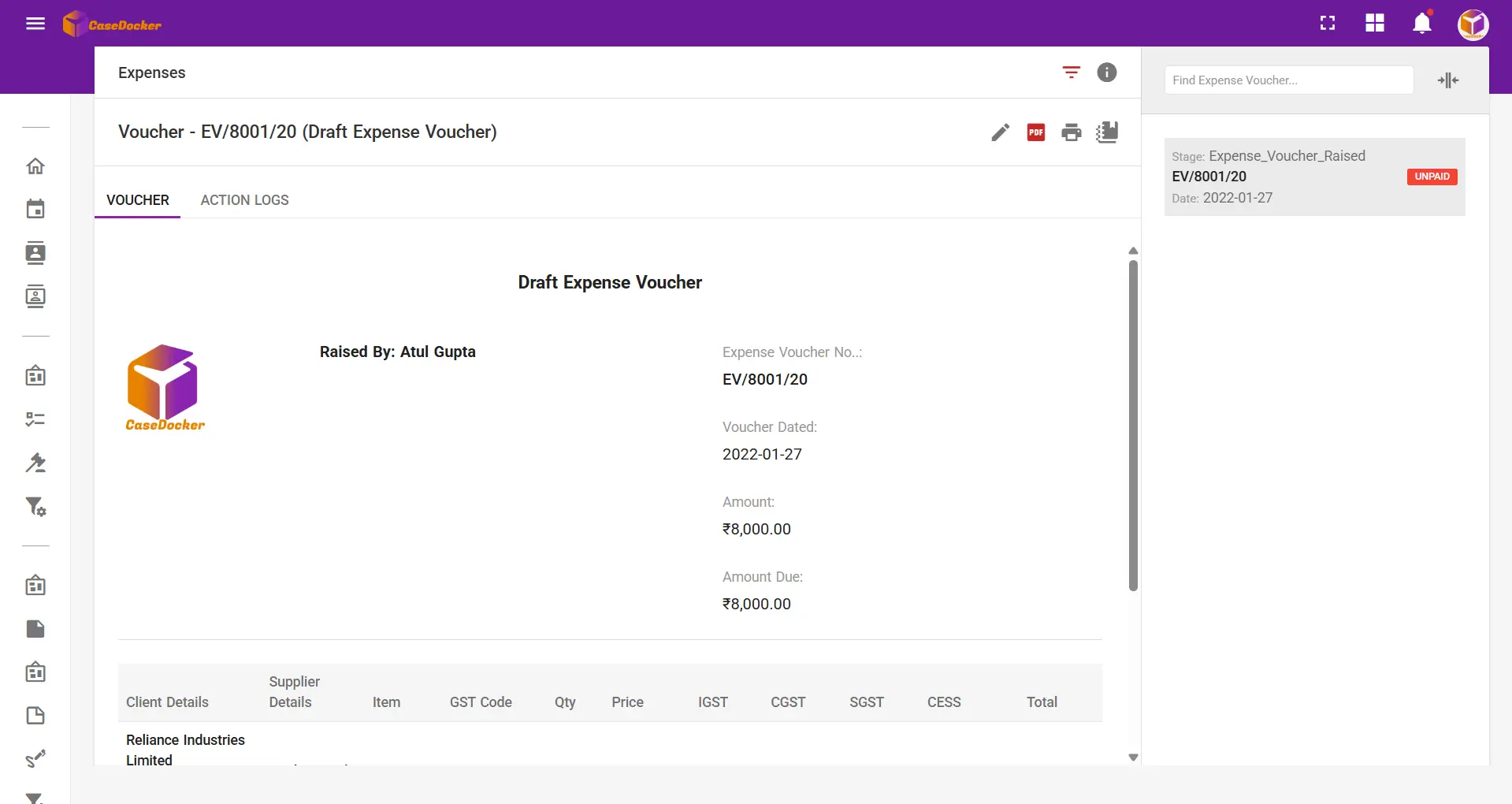Screen dimensions: 1512x804
Task: Click the GST Code column header
Action: pos(481,702)
